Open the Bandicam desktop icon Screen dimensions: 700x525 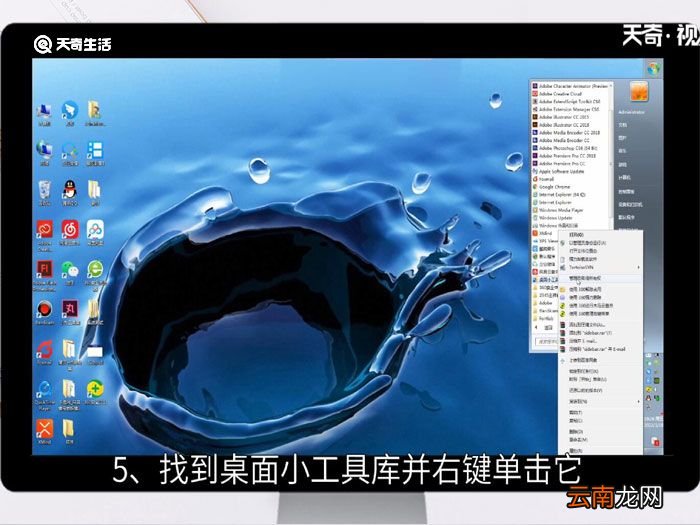[x=44, y=311]
